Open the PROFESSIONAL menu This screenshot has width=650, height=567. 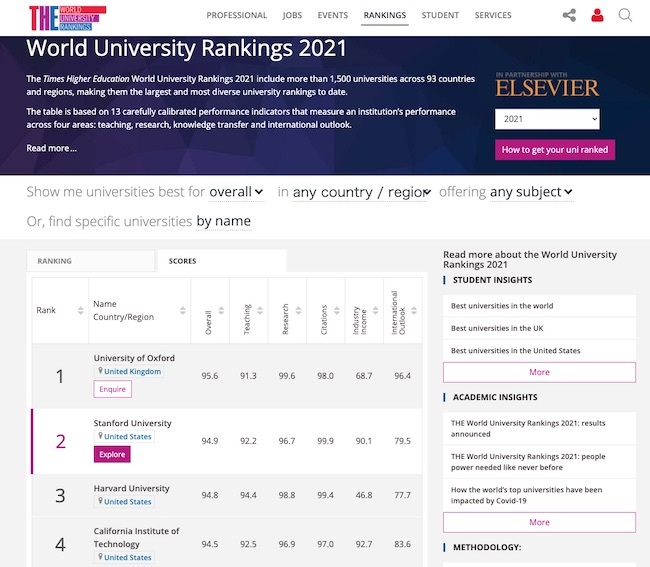click(x=237, y=15)
